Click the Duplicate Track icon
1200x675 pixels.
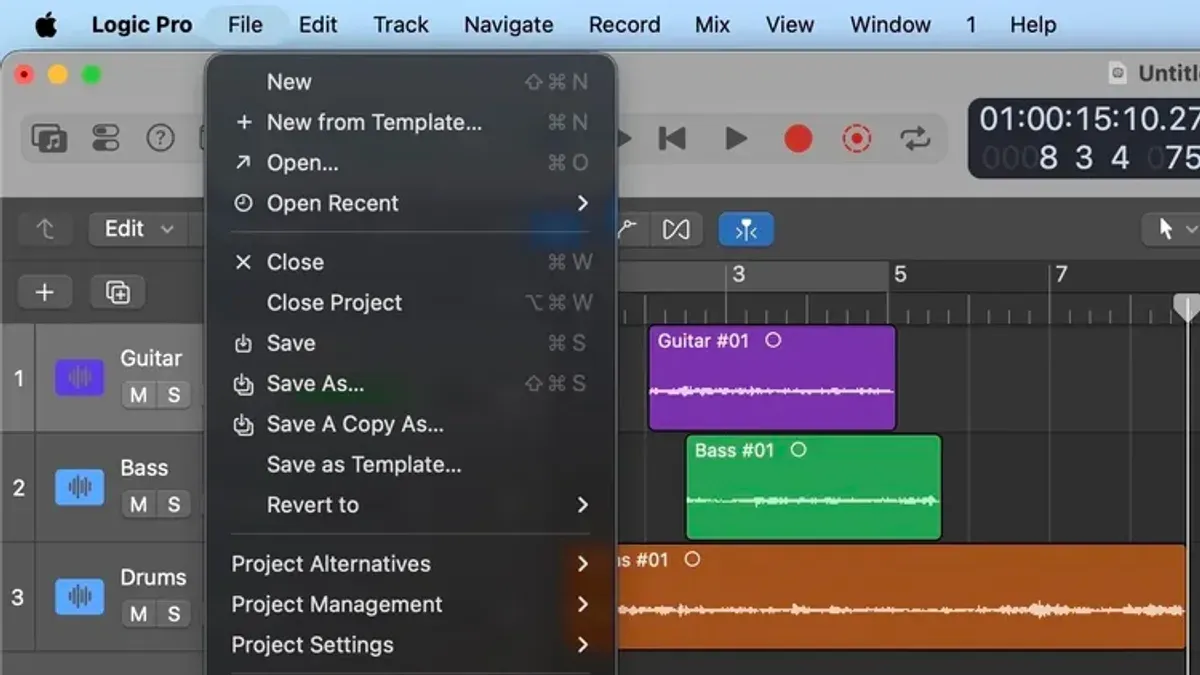[118, 292]
